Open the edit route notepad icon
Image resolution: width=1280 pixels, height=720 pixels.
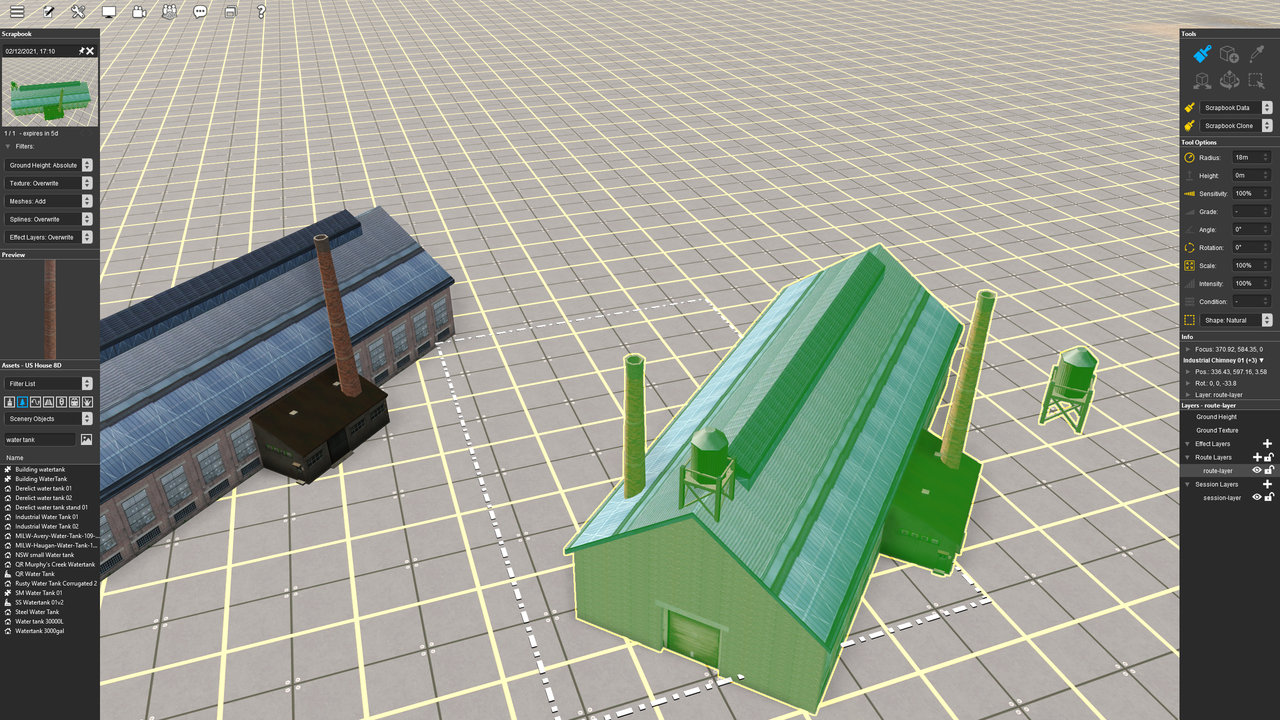coord(48,12)
